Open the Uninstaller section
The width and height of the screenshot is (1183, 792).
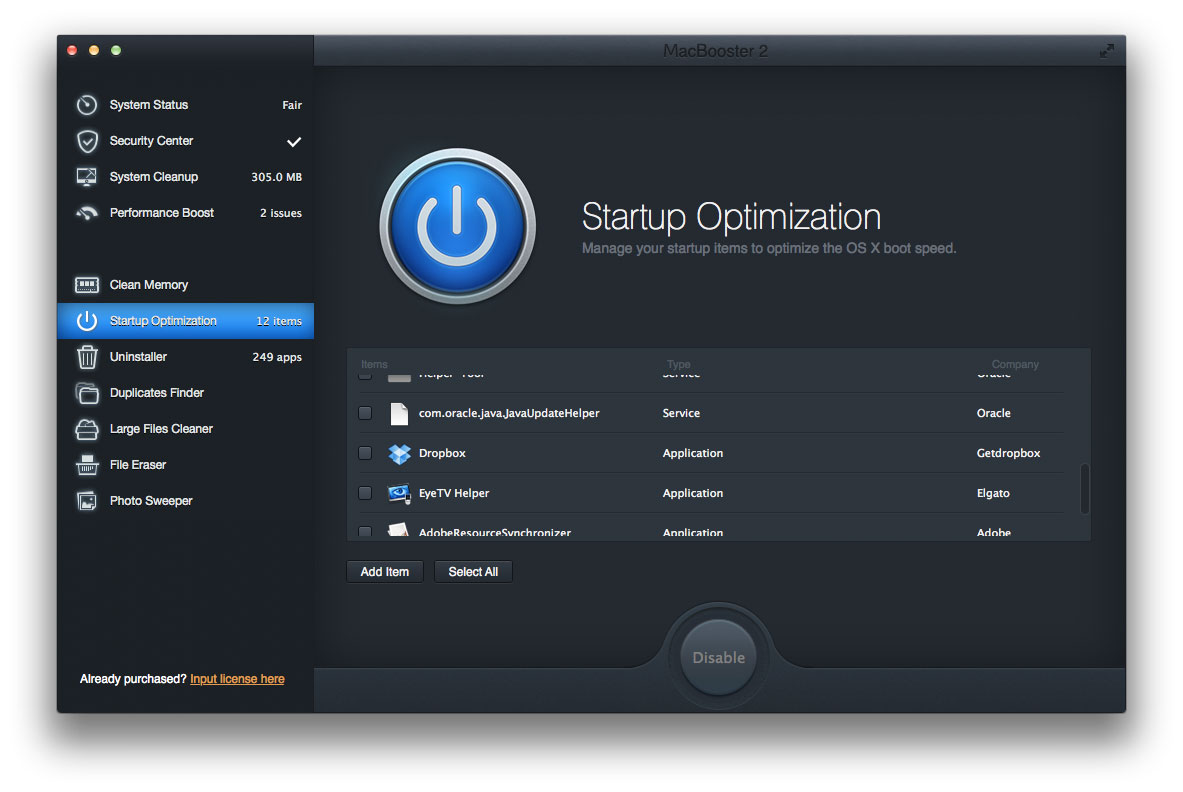tap(186, 357)
